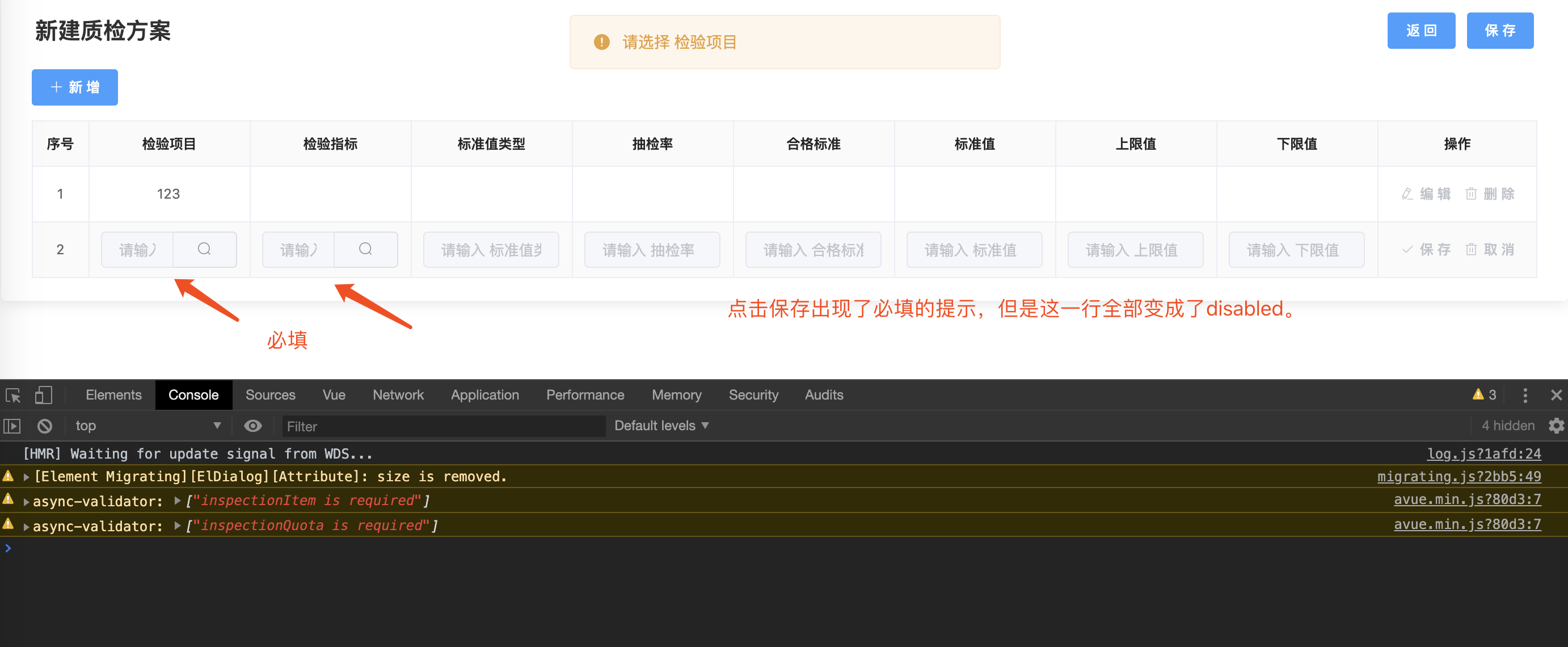1568x647 pixels.
Task: Click the 请输入 合格标准 field
Action: (x=813, y=250)
